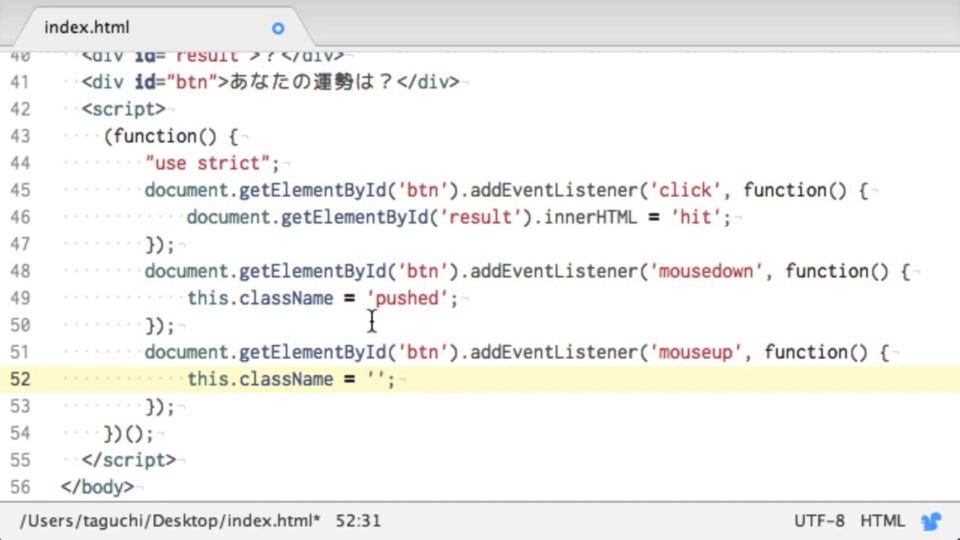Click (function() { on line 43
The width and height of the screenshot is (960, 540).
171,137
